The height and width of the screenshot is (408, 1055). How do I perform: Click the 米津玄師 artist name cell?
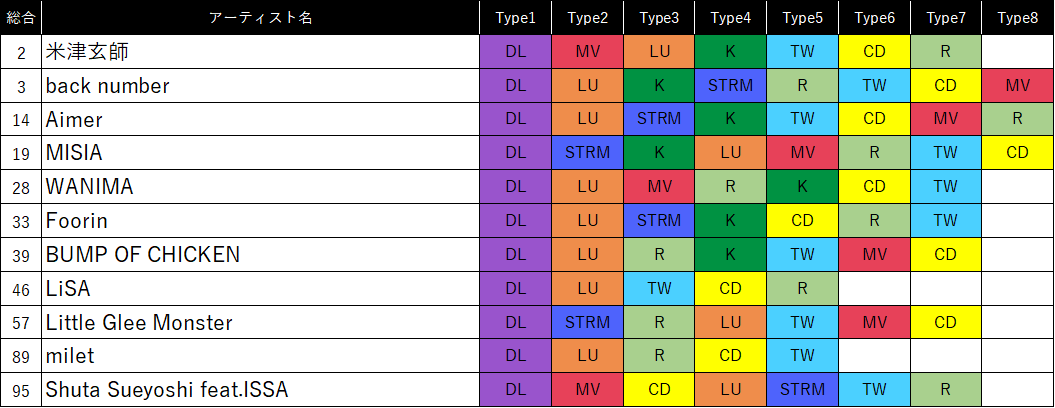click(x=260, y=52)
